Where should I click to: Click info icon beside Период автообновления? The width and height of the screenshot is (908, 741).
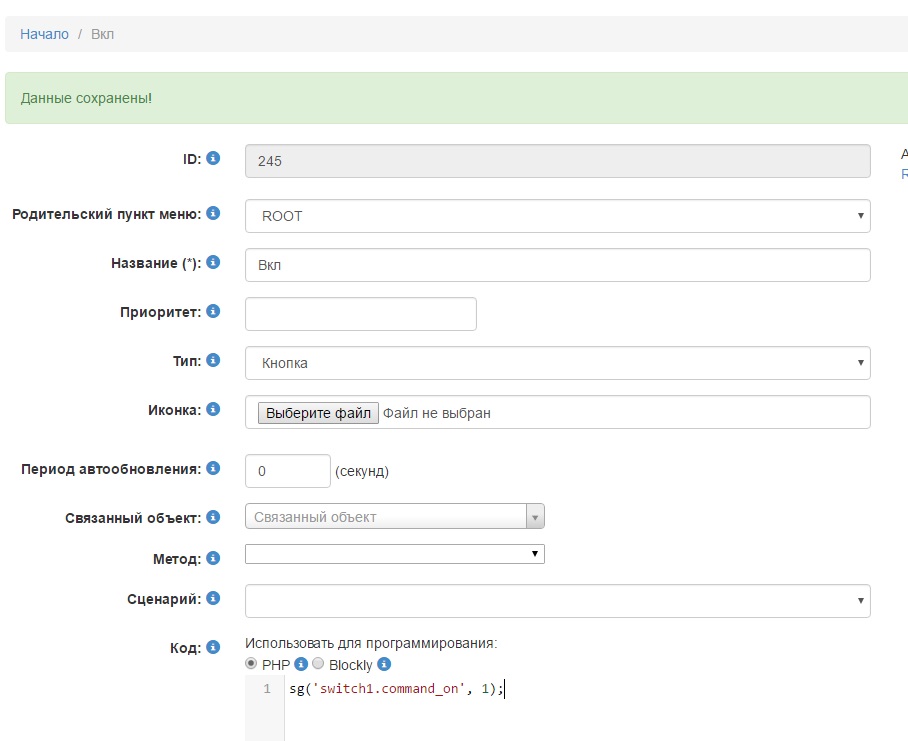click(213, 468)
